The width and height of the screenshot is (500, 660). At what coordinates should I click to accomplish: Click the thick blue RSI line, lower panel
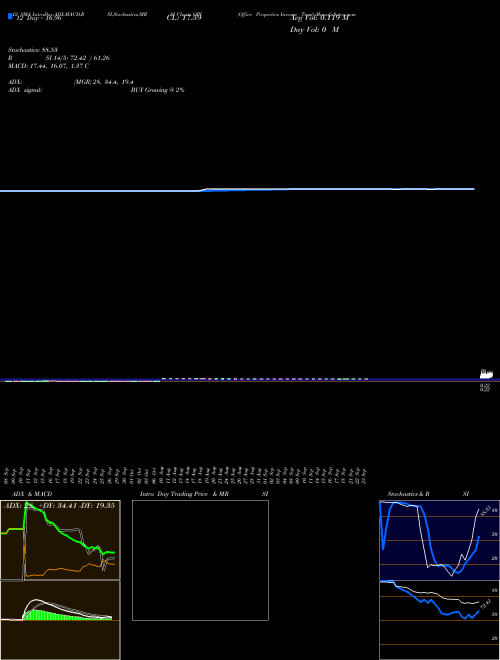pyautogui.click(x=429, y=600)
